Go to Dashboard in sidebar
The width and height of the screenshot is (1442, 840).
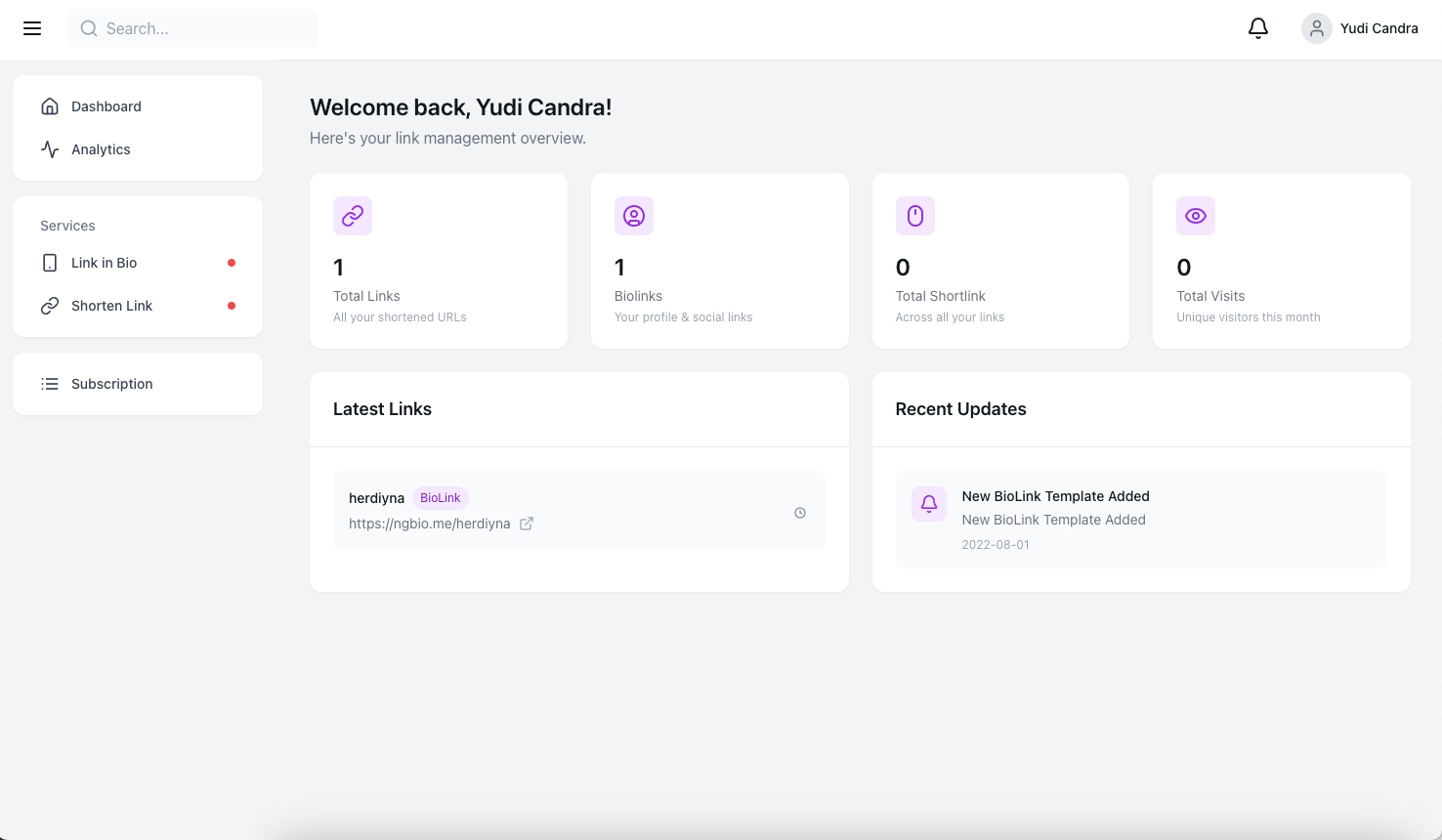(106, 106)
